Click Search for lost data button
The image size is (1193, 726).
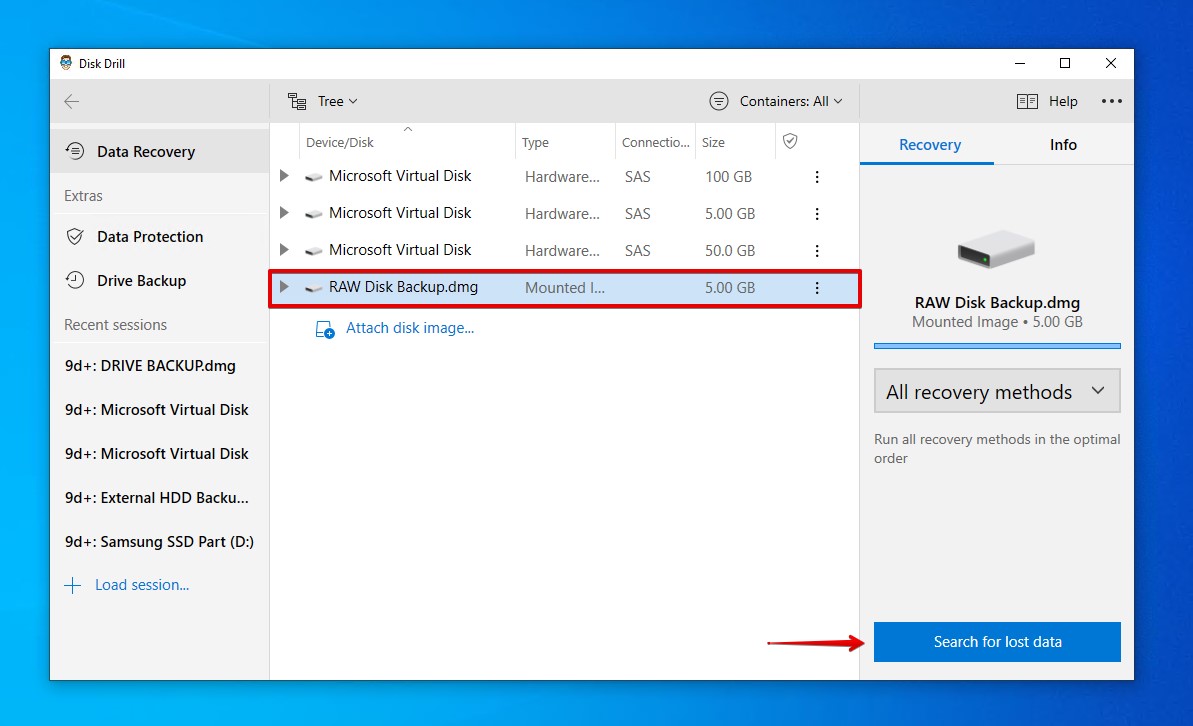997,642
